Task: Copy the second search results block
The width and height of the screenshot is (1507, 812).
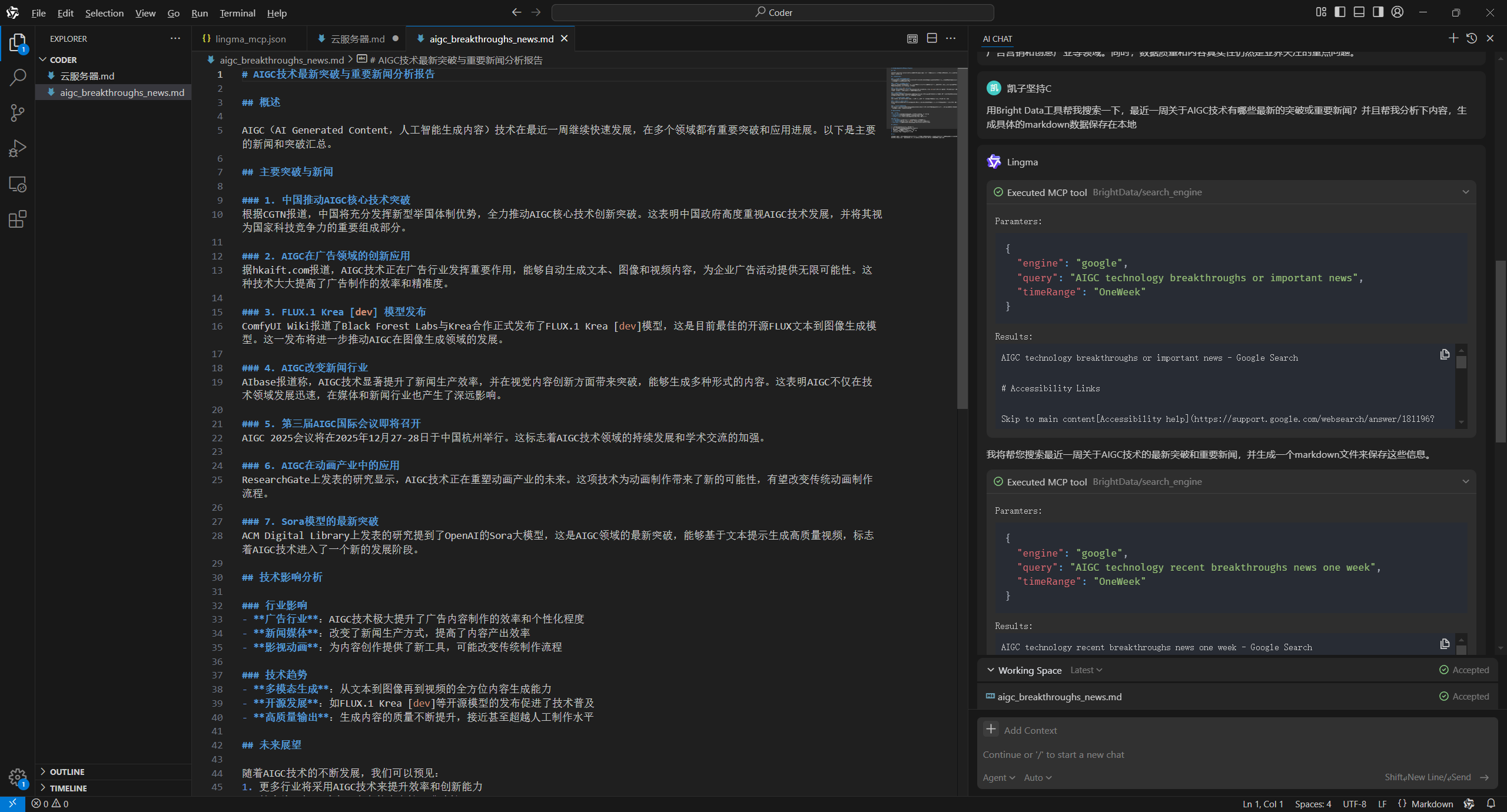Action: (1445, 644)
